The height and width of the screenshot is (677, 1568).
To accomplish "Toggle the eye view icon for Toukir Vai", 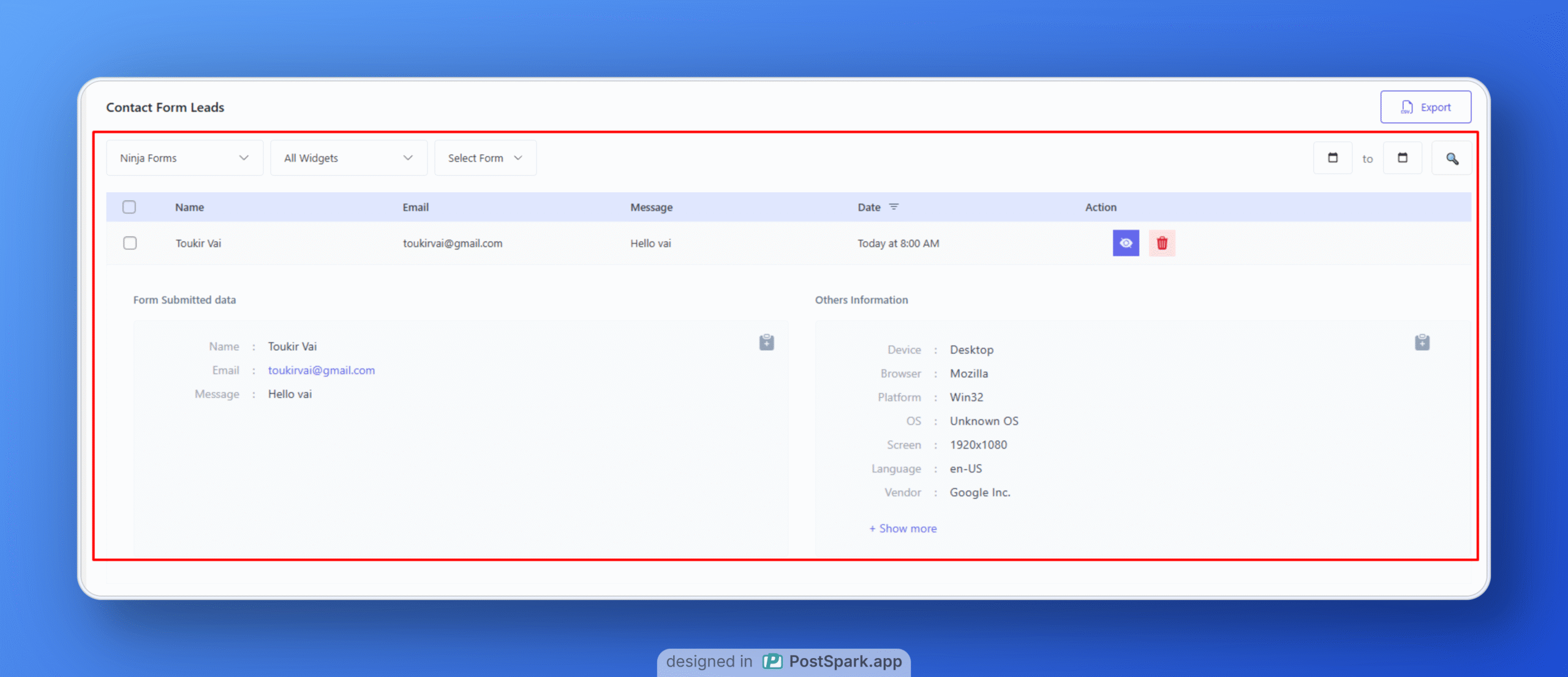I will pos(1126,243).
